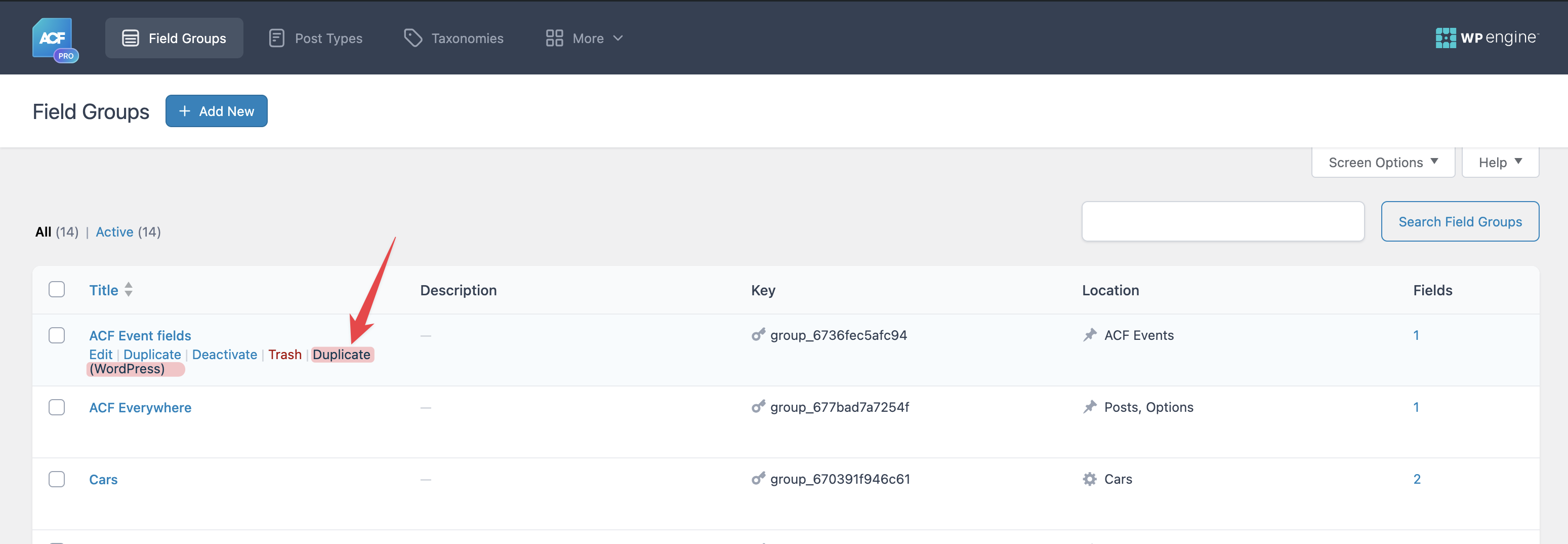Focus the search field groups input box
Viewport: 1568px width, 544px height.
[x=1222, y=222]
